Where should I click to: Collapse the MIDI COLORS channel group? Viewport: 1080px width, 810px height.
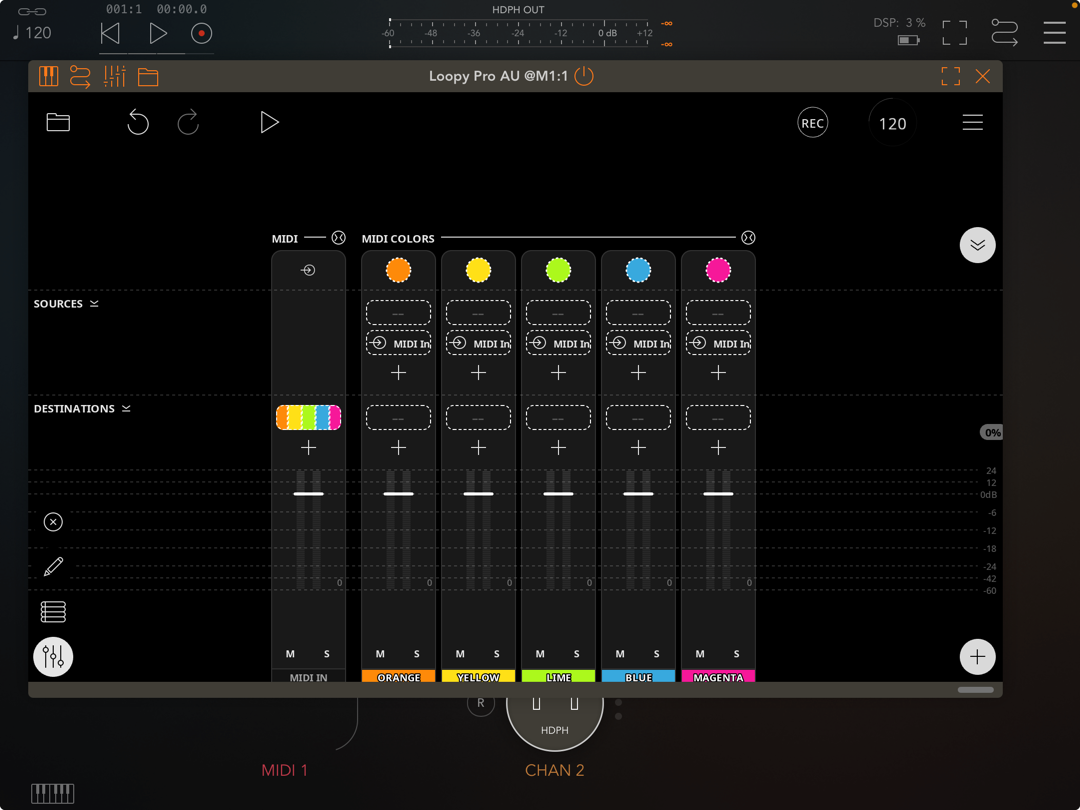[x=748, y=238]
